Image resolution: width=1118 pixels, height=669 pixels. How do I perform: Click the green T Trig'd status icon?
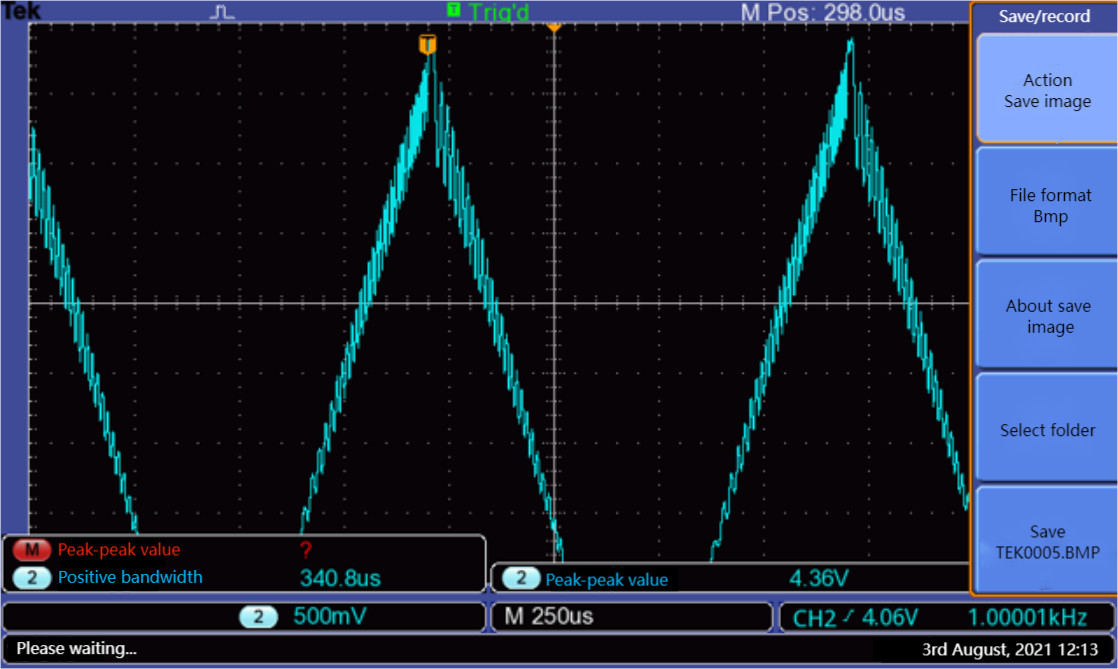point(454,11)
